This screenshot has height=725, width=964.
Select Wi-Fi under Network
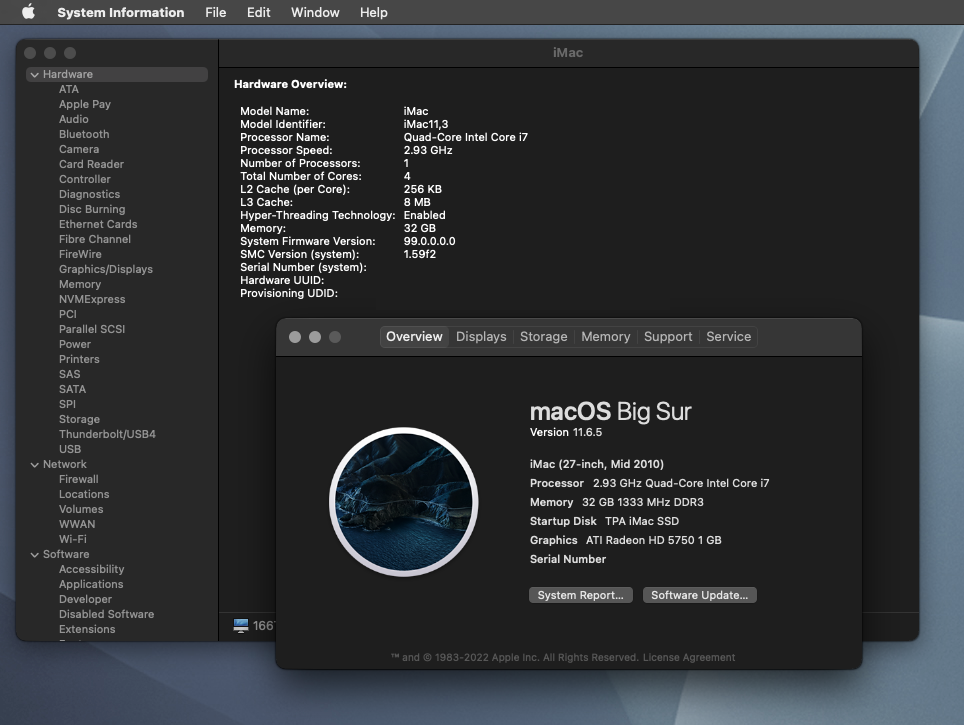tap(73, 539)
